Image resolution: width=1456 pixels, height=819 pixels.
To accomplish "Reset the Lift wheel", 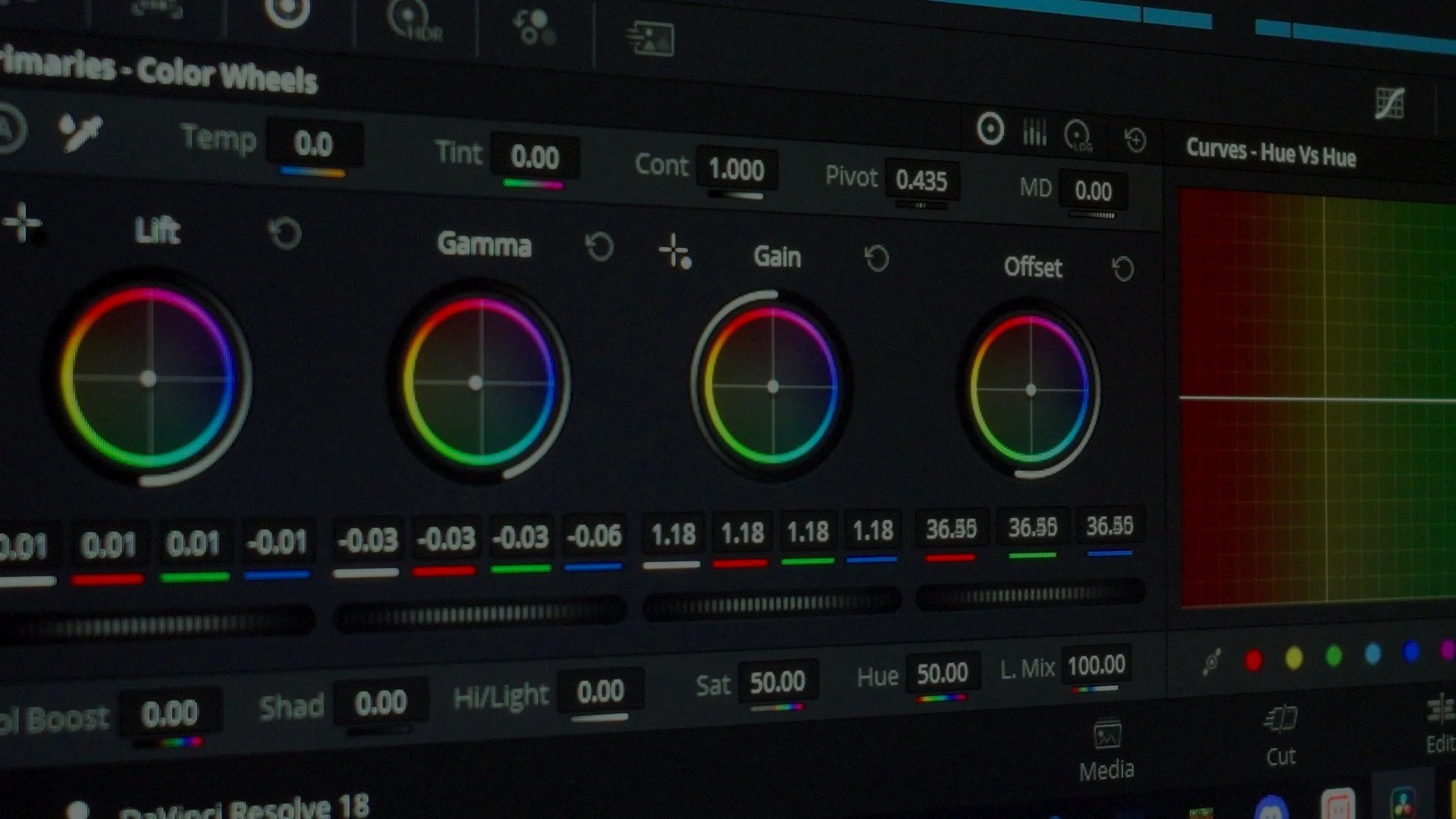I will [x=285, y=234].
